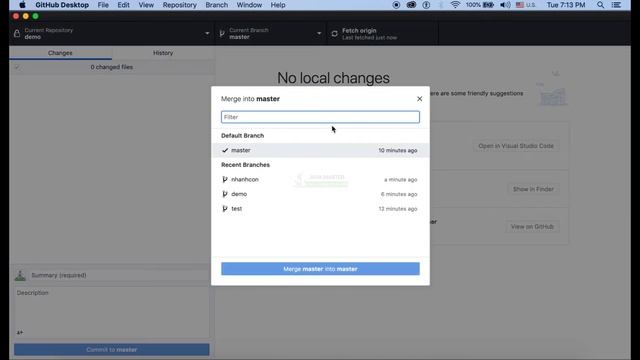The width and height of the screenshot is (640, 360).
Task: Open the Branch menu
Action: click(216, 5)
